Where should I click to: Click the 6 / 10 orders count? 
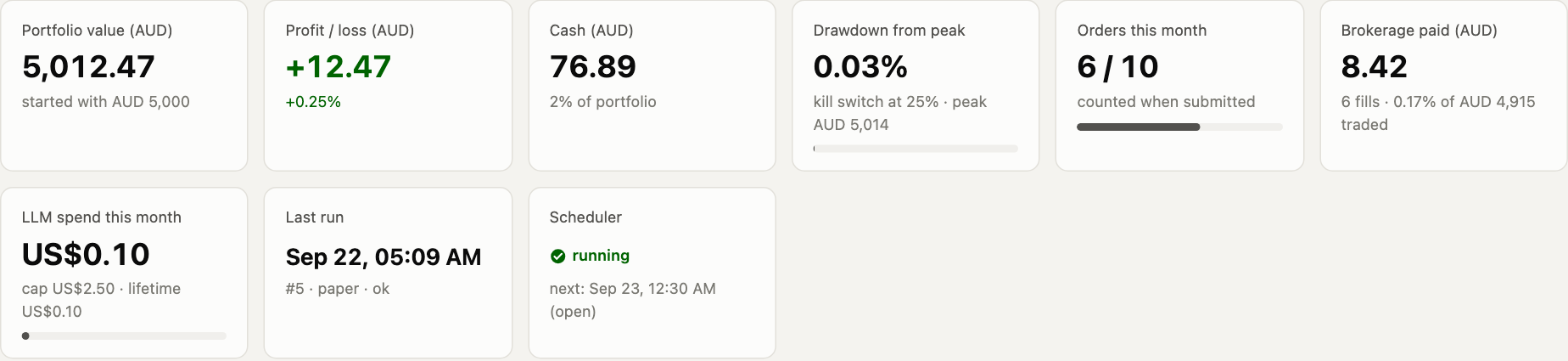tap(1117, 66)
